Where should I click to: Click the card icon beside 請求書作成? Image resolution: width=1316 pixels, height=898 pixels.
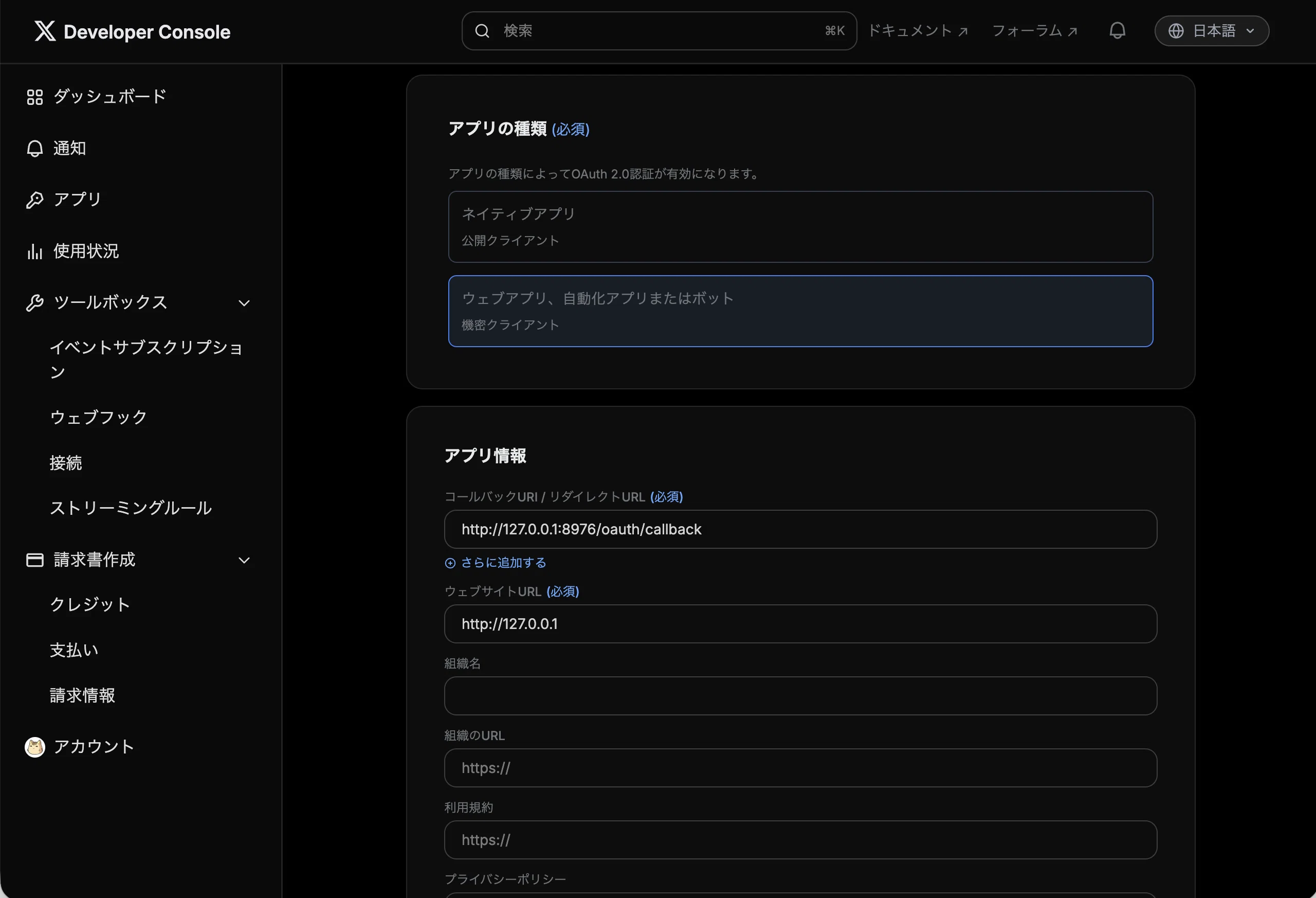[35, 560]
